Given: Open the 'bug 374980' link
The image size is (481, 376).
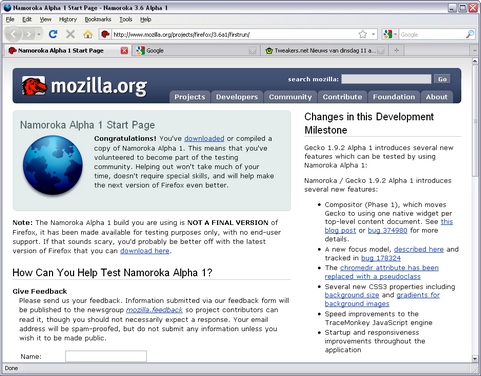Looking at the screenshot, I should coord(387,230).
